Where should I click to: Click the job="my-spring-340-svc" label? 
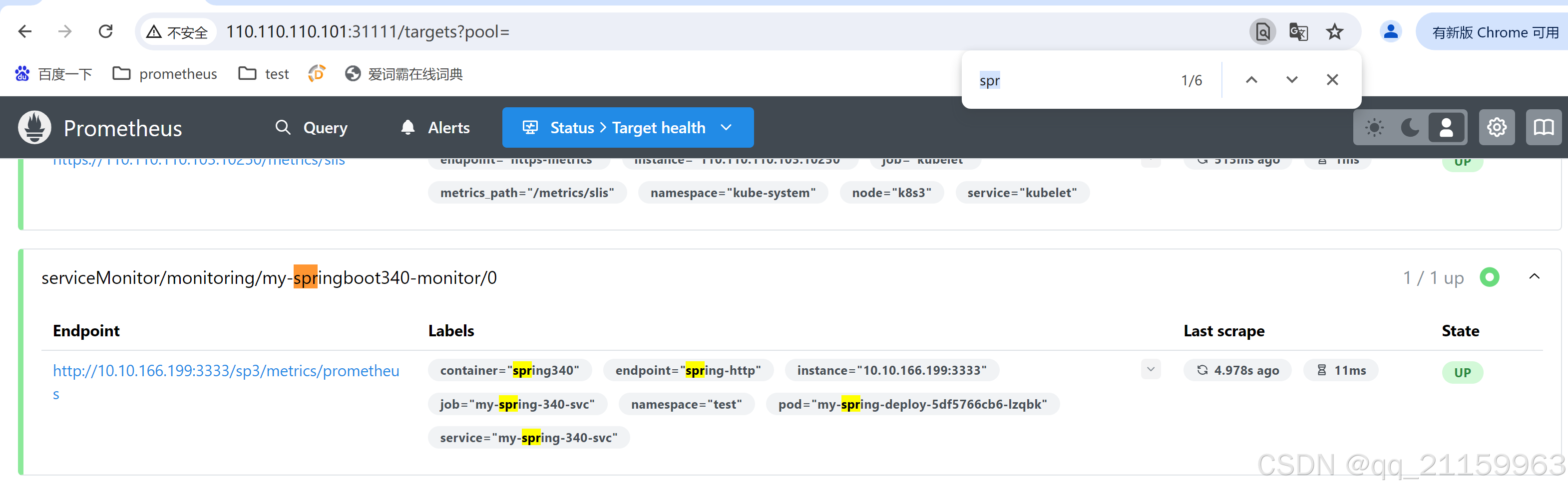[x=517, y=404]
